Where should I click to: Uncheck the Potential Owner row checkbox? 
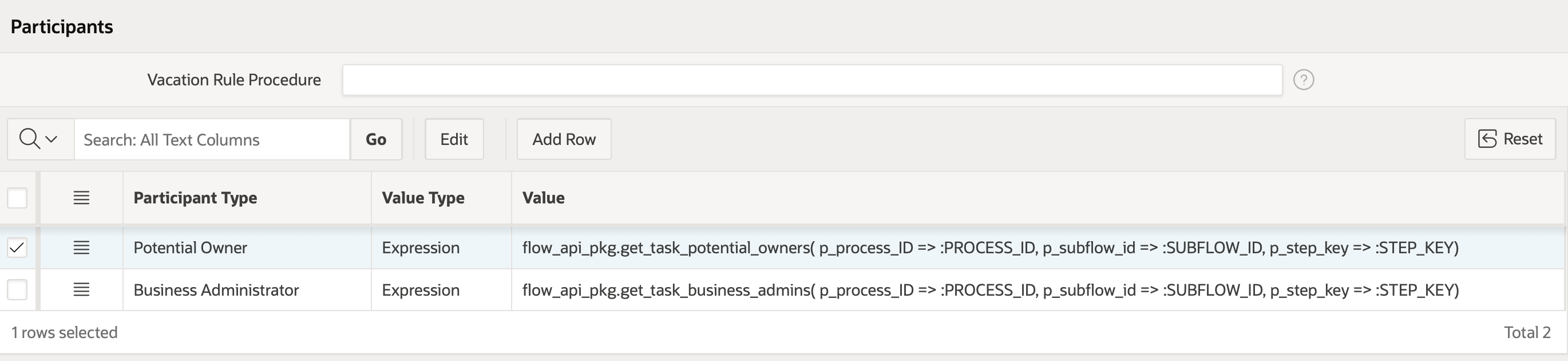click(x=17, y=248)
